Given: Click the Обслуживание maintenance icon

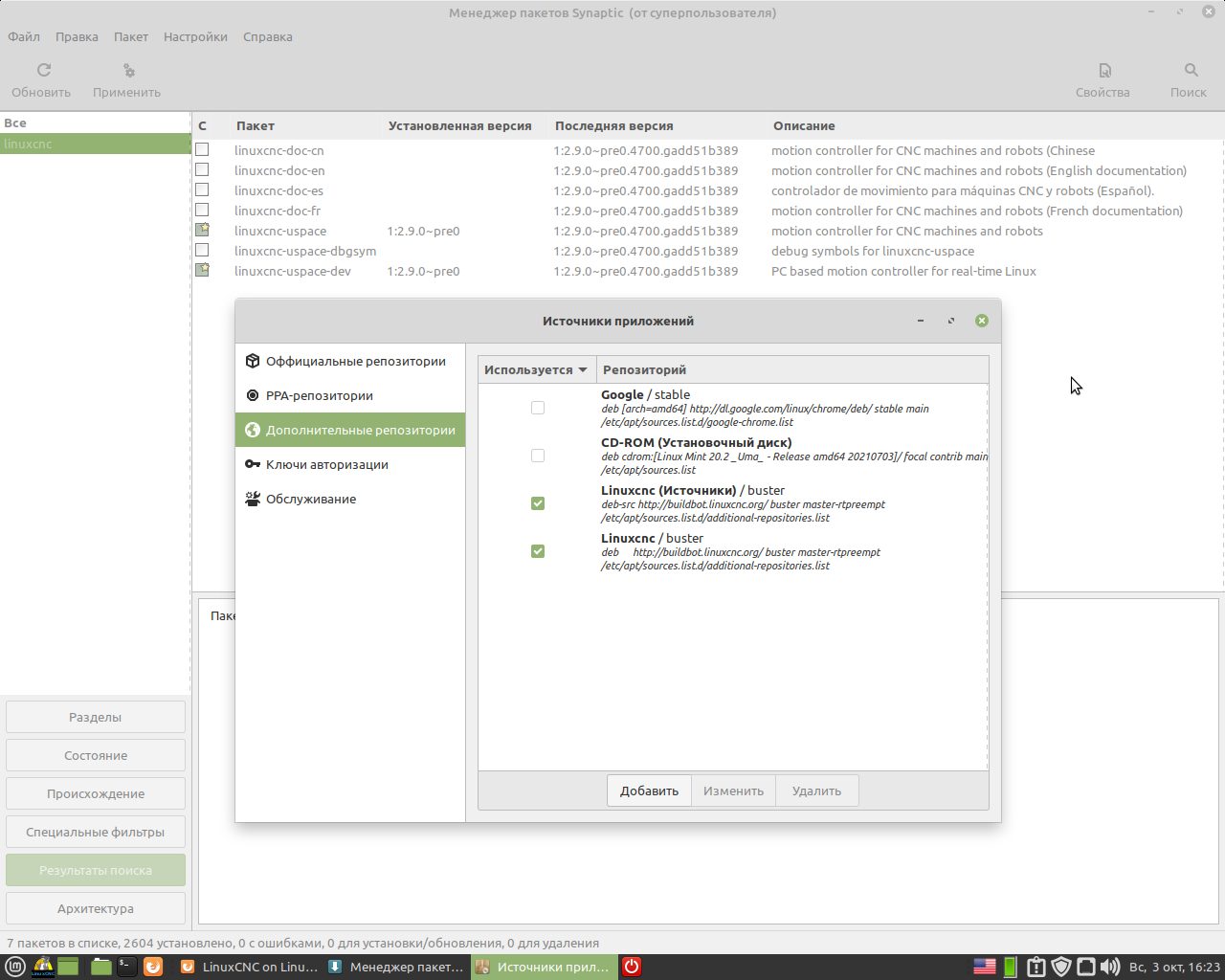Looking at the screenshot, I should 253,499.
